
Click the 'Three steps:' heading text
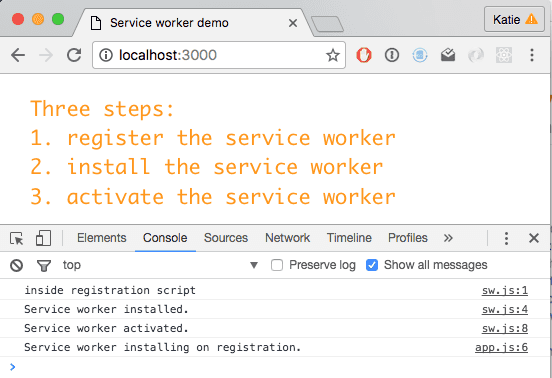tap(102, 109)
